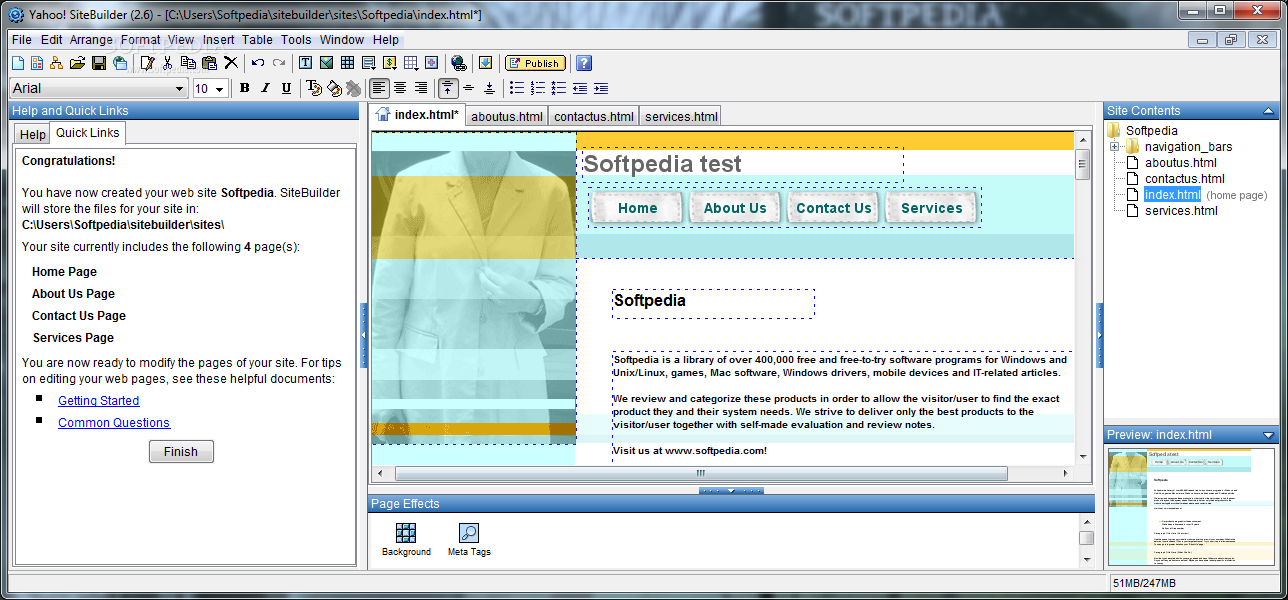Open the text color palette tool
The image size is (1288, 600).
click(x=314, y=88)
